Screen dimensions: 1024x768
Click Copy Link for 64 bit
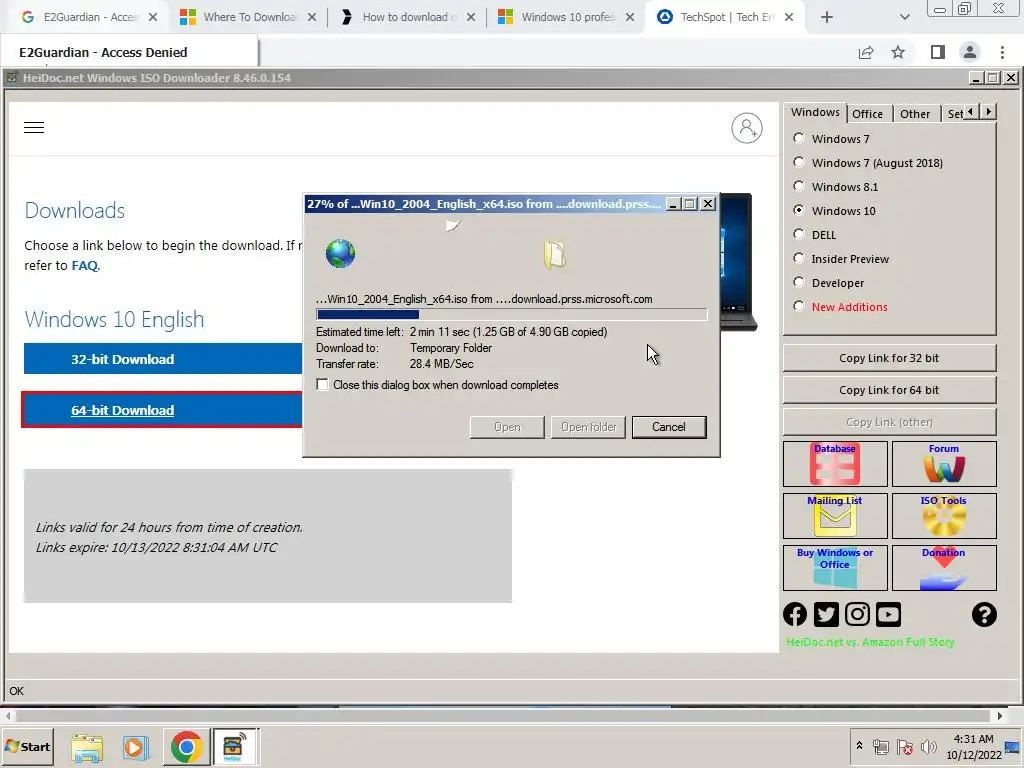tap(889, 390)
